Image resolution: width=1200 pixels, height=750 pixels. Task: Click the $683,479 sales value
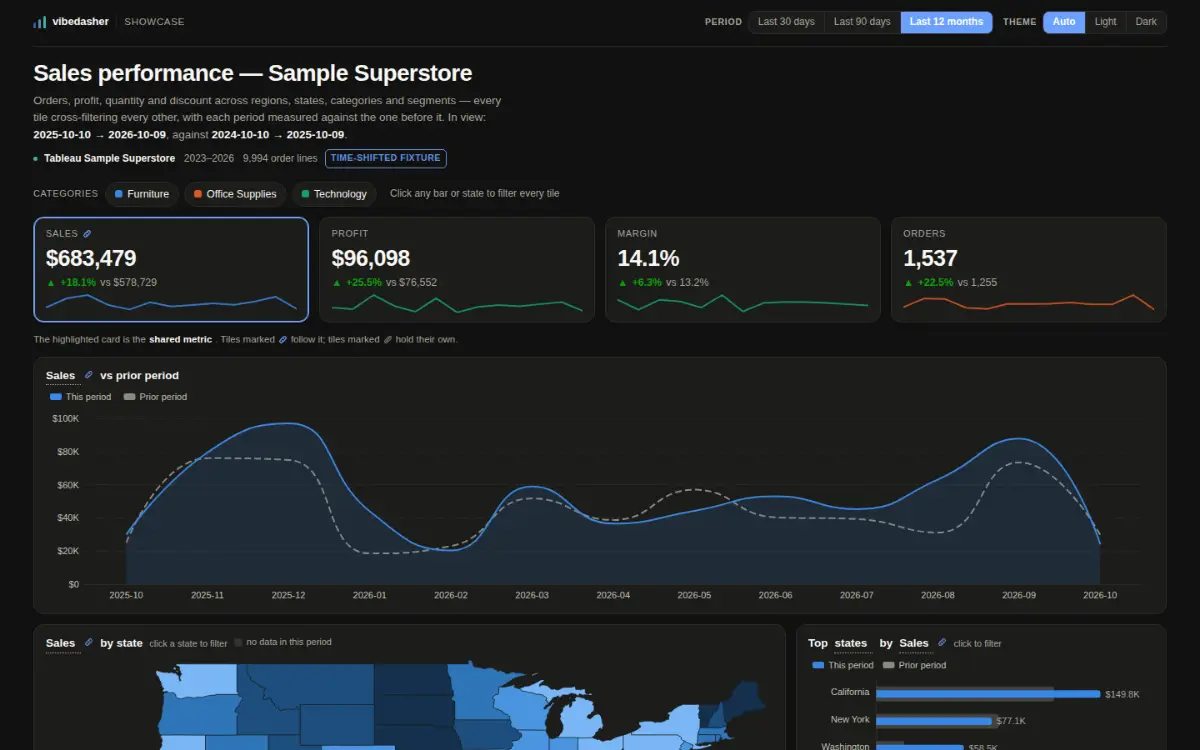[91, 258]
